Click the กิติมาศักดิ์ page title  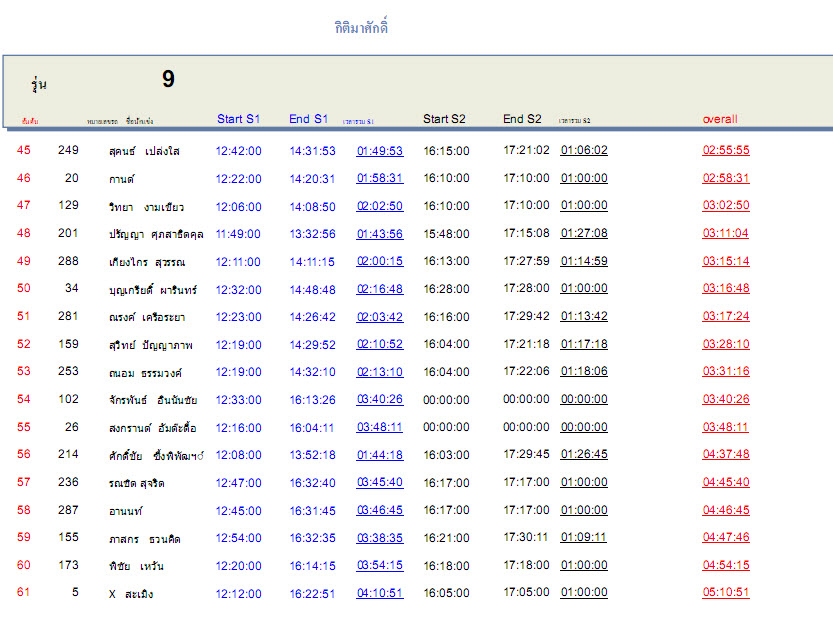[362, 28]
